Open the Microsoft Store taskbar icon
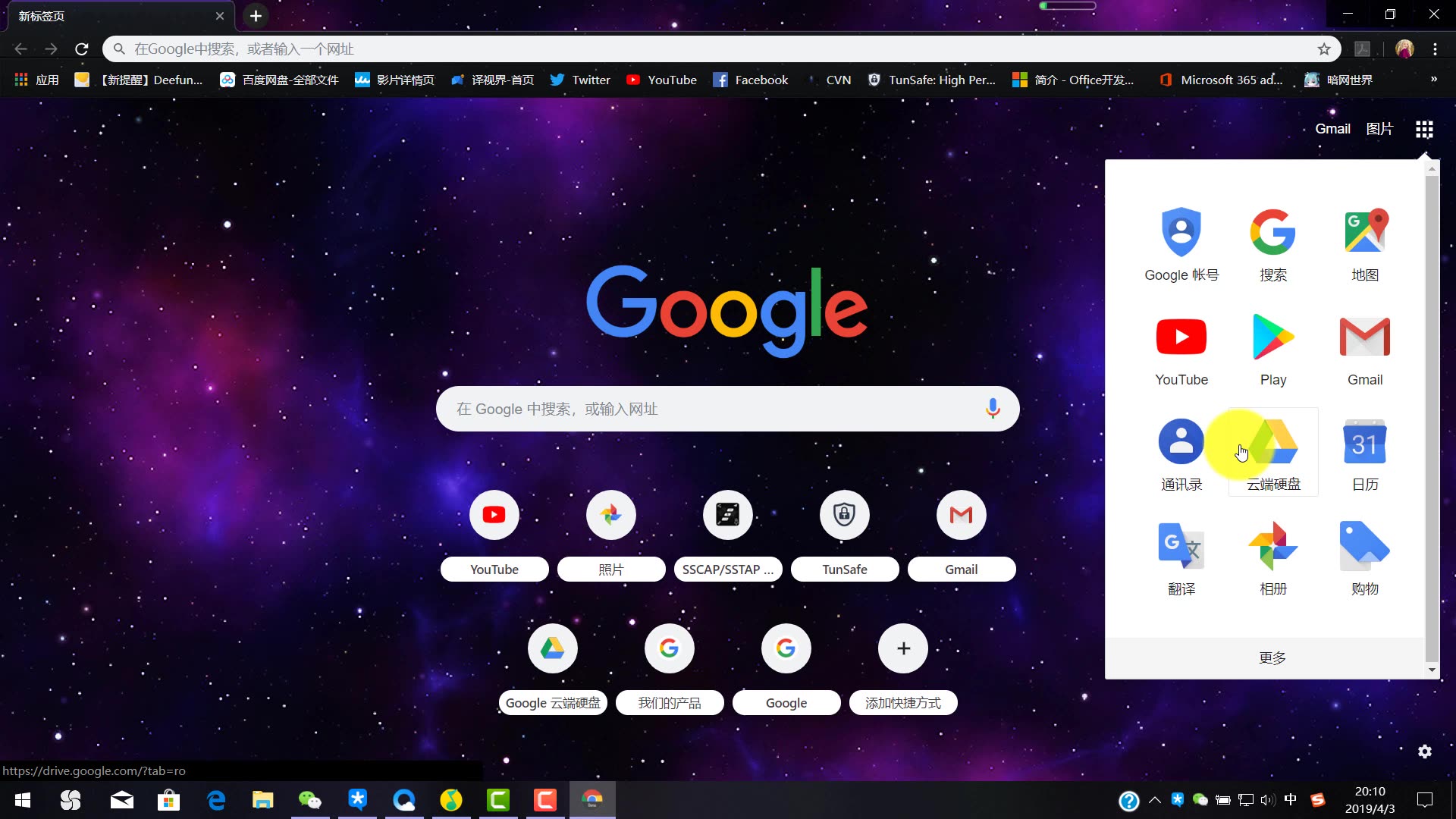This screenshot has height=819, width=1456. (x=168, y=800)
